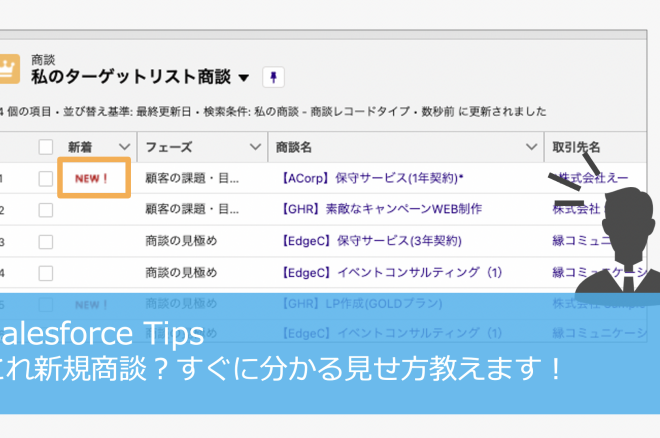660x438 pixels.
Task: Open the フェーズ column menu chevron
Action: [x=255, y=147]
